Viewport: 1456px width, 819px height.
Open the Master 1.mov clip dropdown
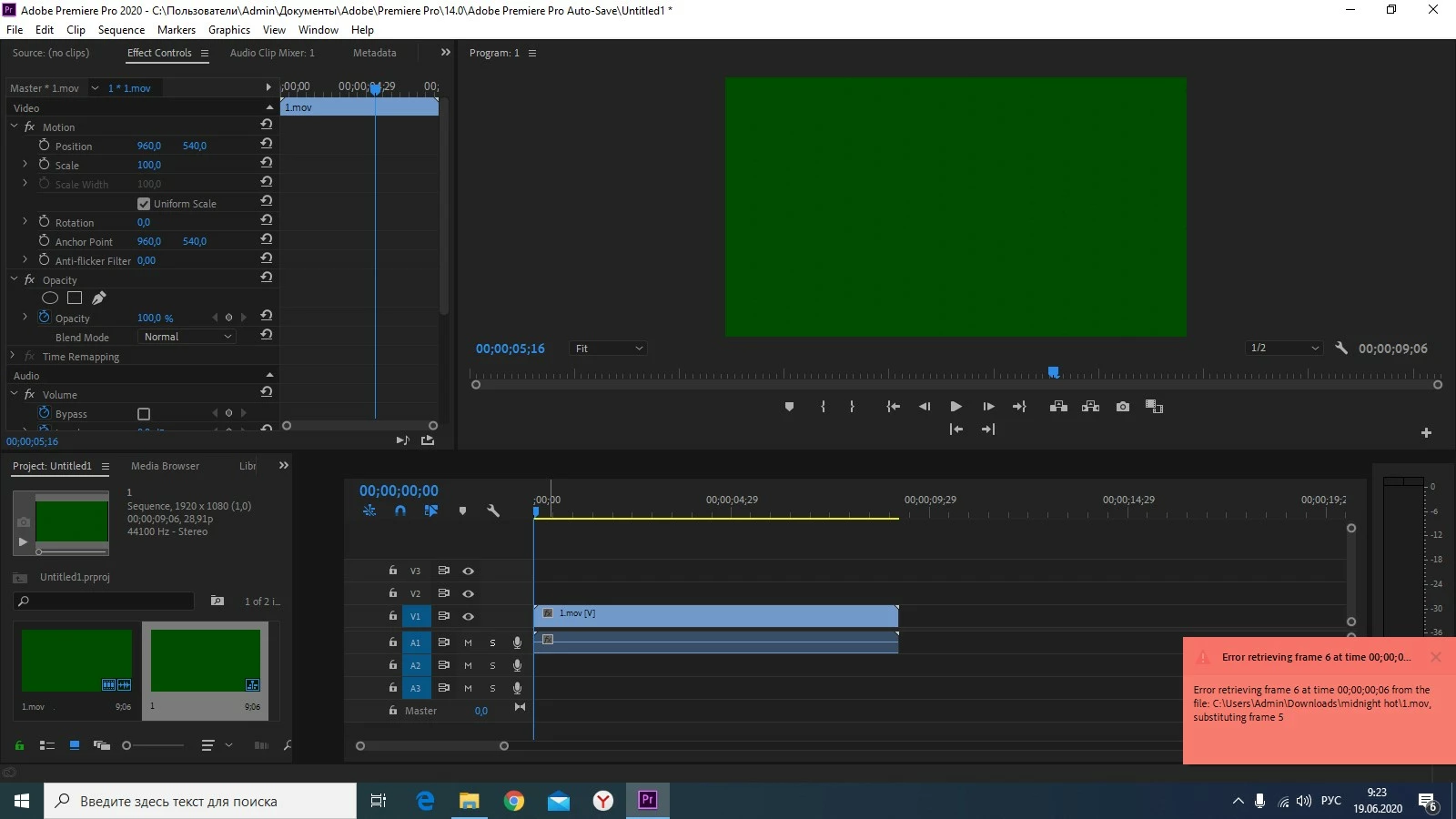95,88
